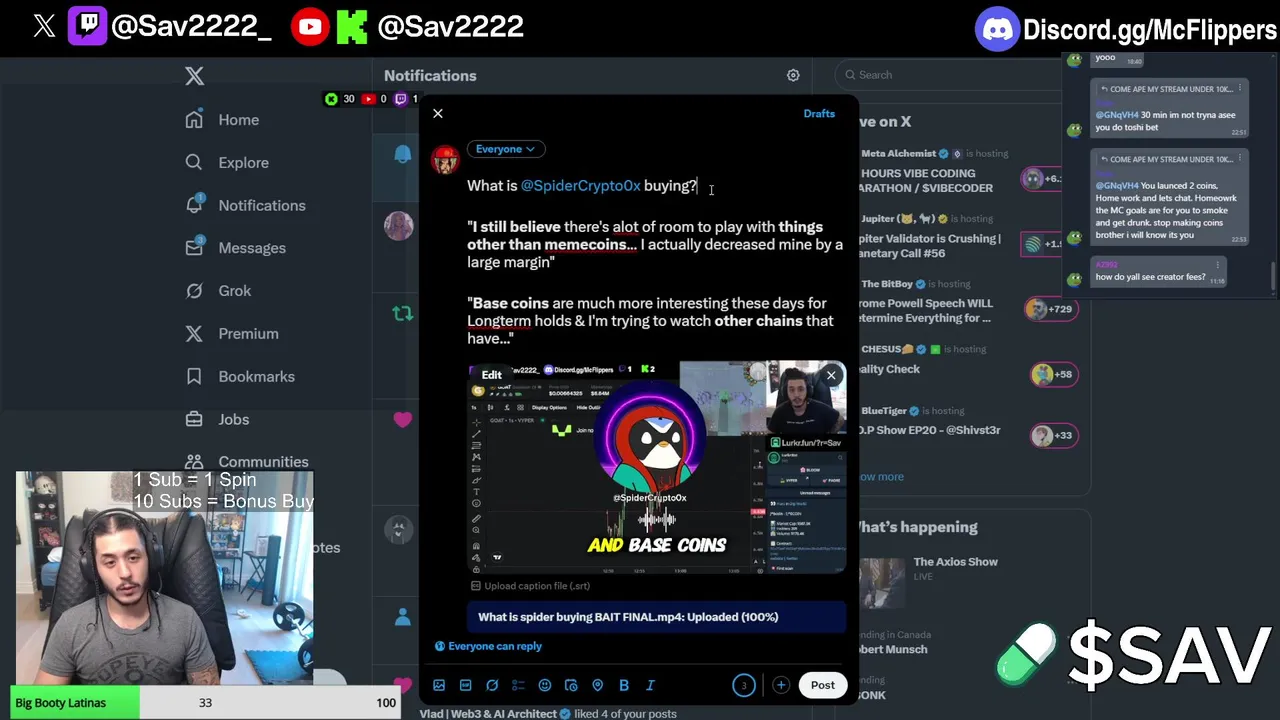Add media with the image icon
The height and width of the screenshot is (720, 1280).
click(x=439, y=685)
